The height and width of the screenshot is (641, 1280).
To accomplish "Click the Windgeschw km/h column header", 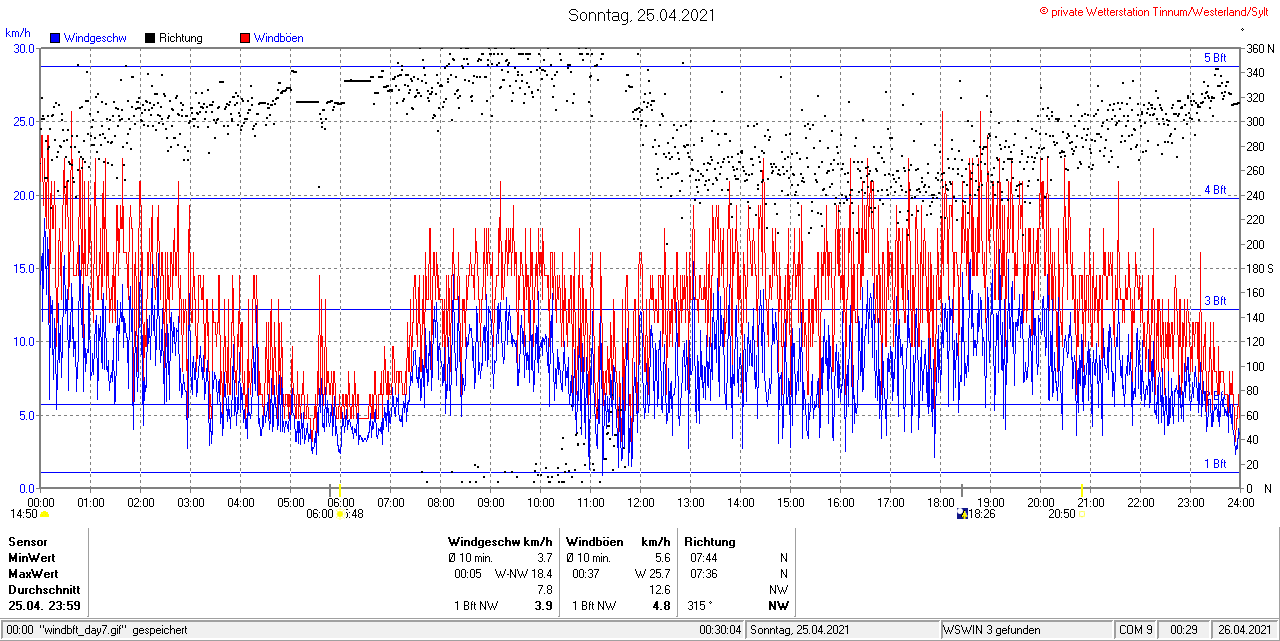I will coord(500,542).
